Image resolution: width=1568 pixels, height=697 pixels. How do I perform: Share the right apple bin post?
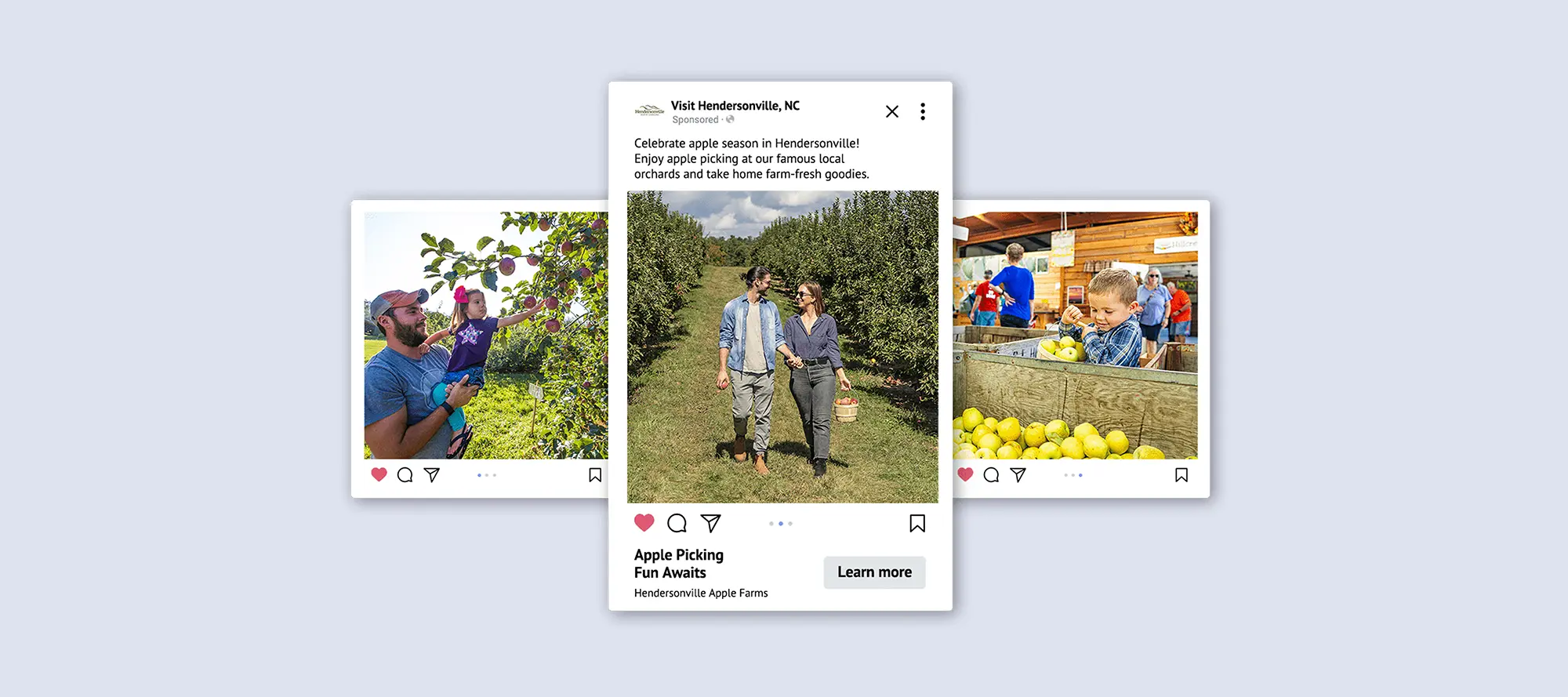coord(1018,474)
